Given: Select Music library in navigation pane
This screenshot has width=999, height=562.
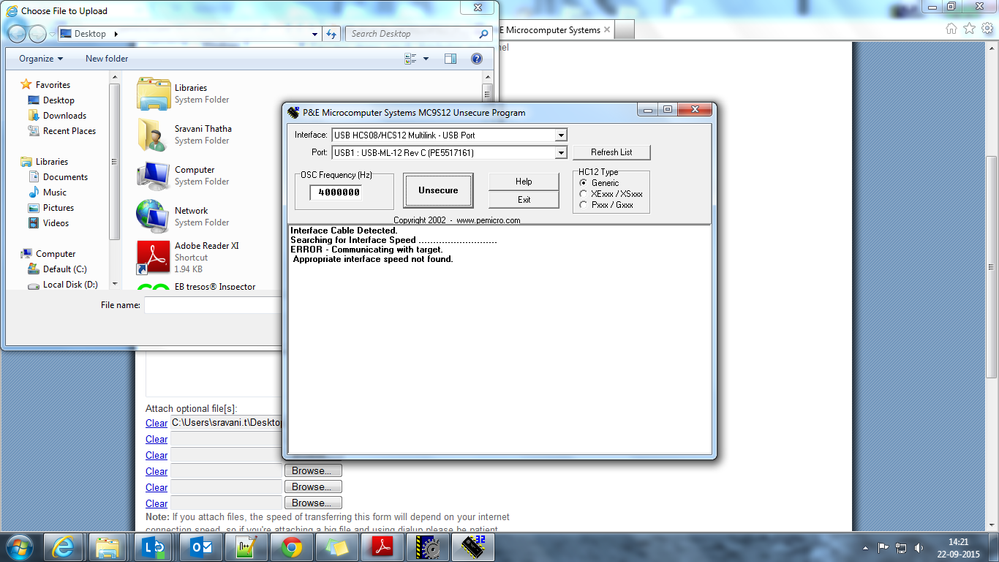Looking at the screenshot, I should (54, 192).
